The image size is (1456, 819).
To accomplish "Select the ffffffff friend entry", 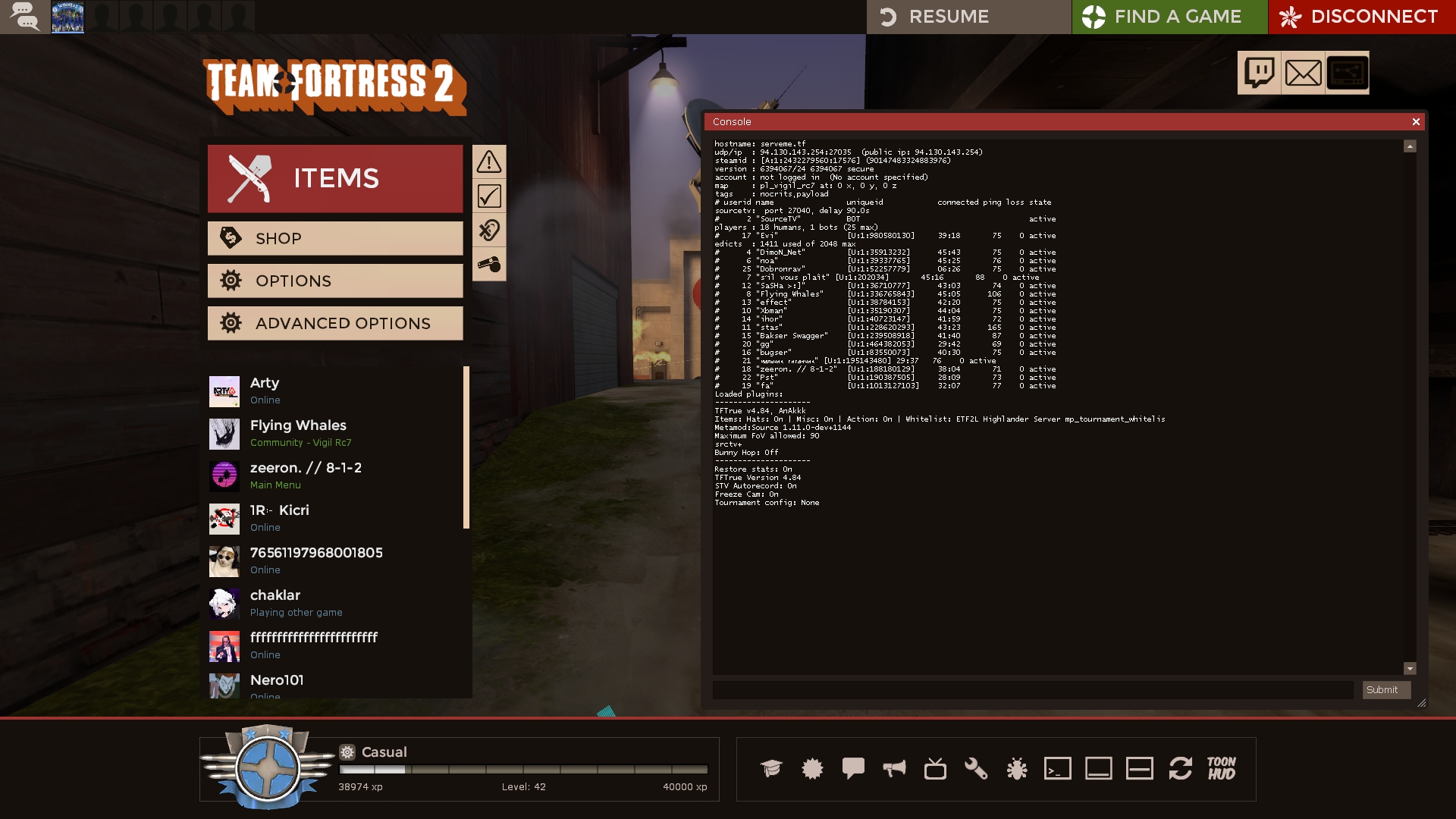I will click(335, 645).
